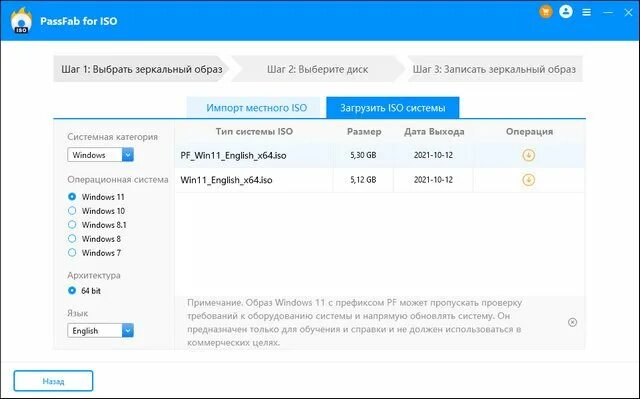Minimize the PassFab window
640x399 pixels.
[x=608, y=13]
